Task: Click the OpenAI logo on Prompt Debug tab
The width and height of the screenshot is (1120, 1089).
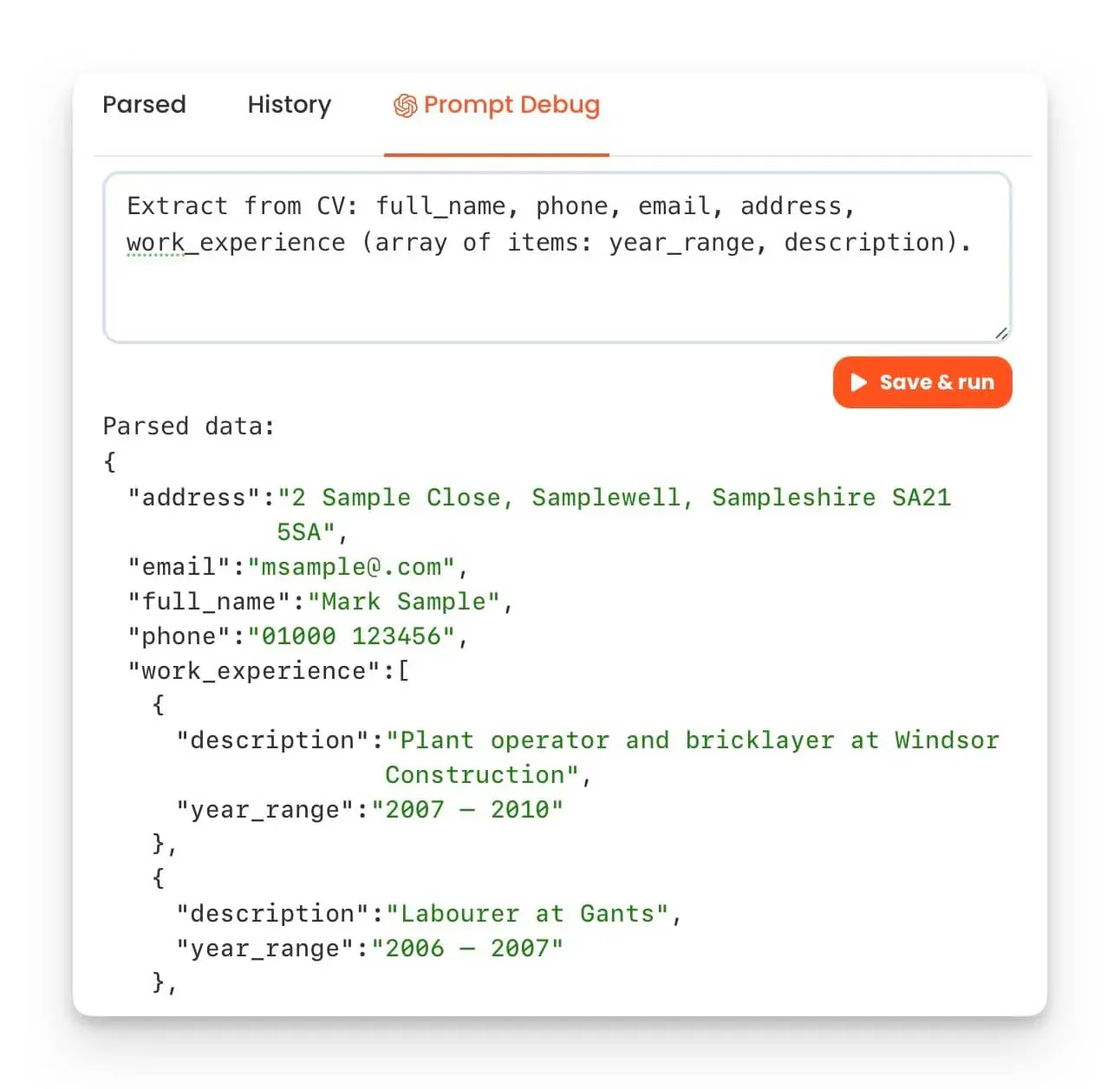Action: (x=405, y=106)
